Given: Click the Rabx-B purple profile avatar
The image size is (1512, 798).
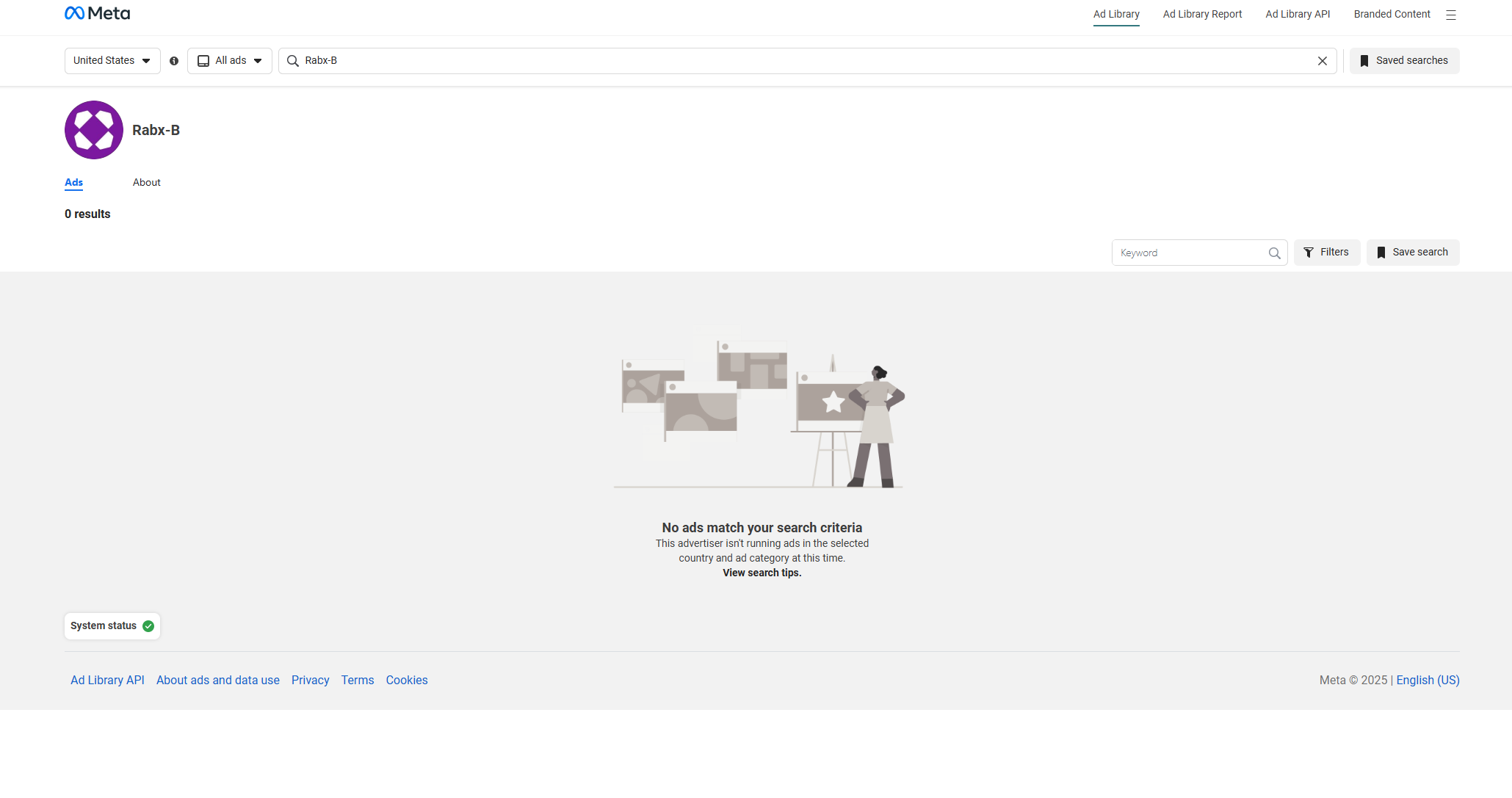Looking at the screenshot, I should pyautogui.click(x=94, y=130).
